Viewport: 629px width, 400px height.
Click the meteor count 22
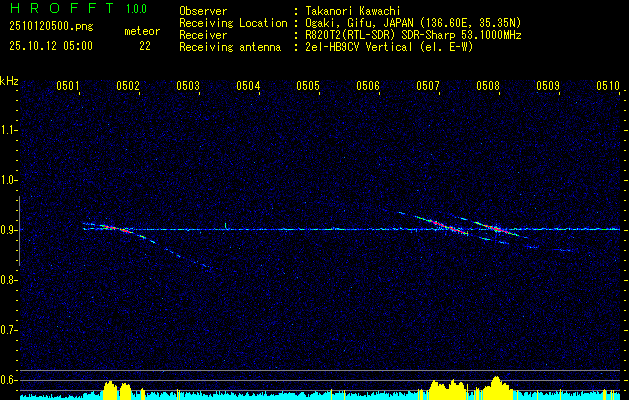coord(145,46)
